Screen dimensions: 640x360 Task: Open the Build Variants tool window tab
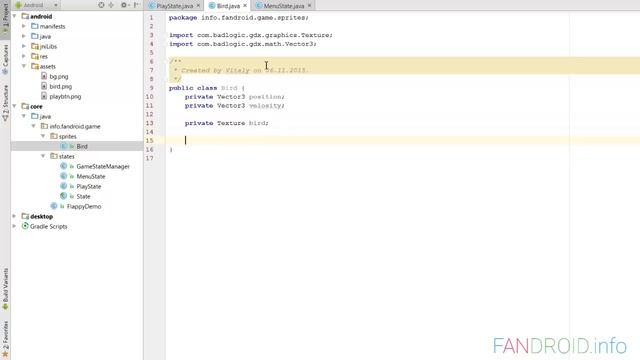tap(5, 289)
